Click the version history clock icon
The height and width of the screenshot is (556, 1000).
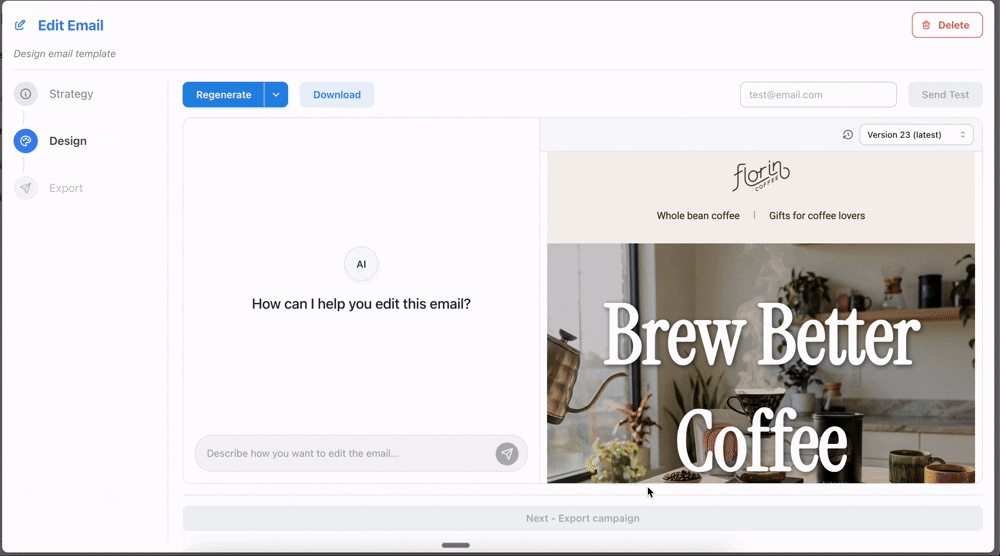848,135
